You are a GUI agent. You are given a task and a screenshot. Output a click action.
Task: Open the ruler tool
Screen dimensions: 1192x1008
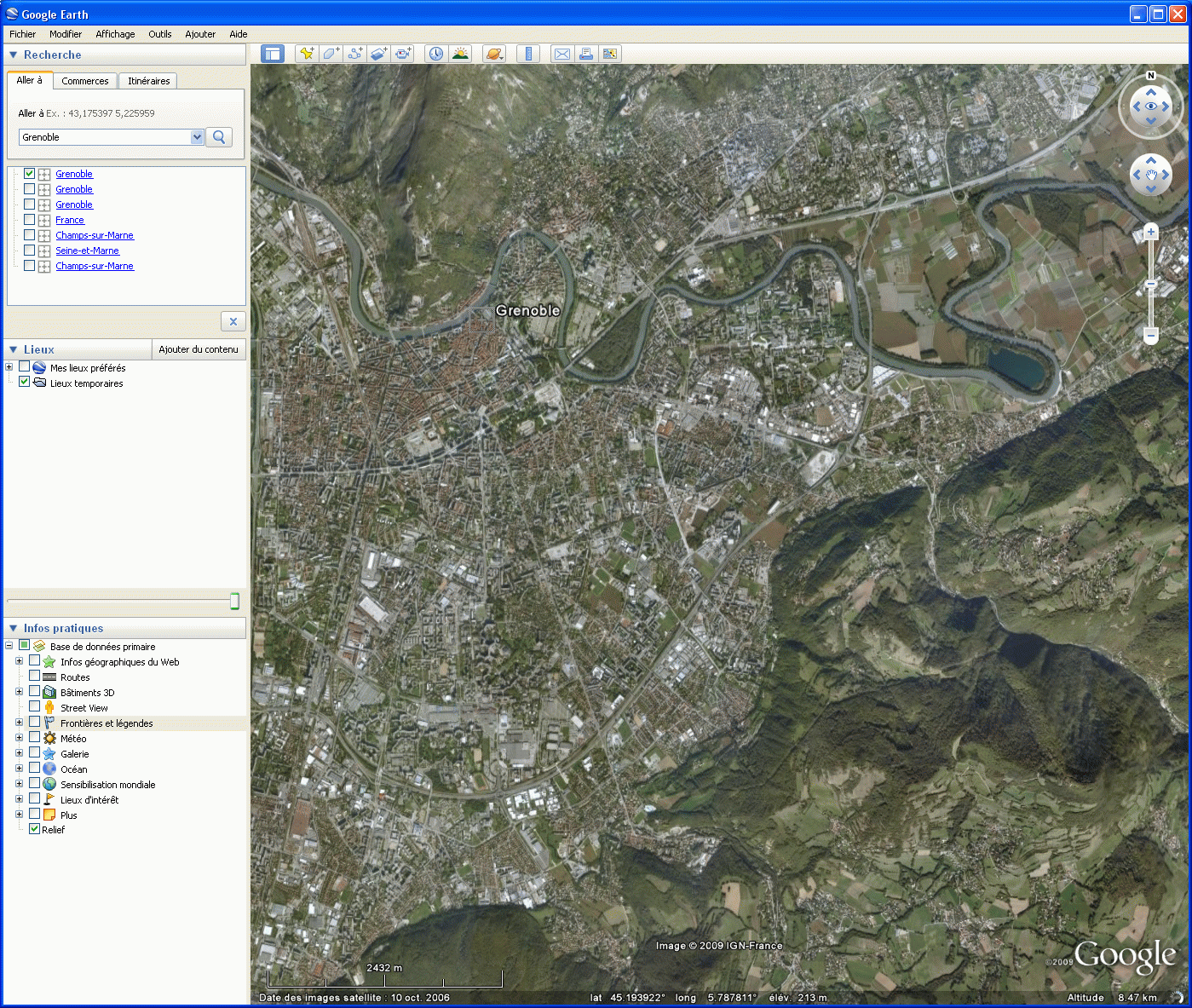[x=528, y=54]
